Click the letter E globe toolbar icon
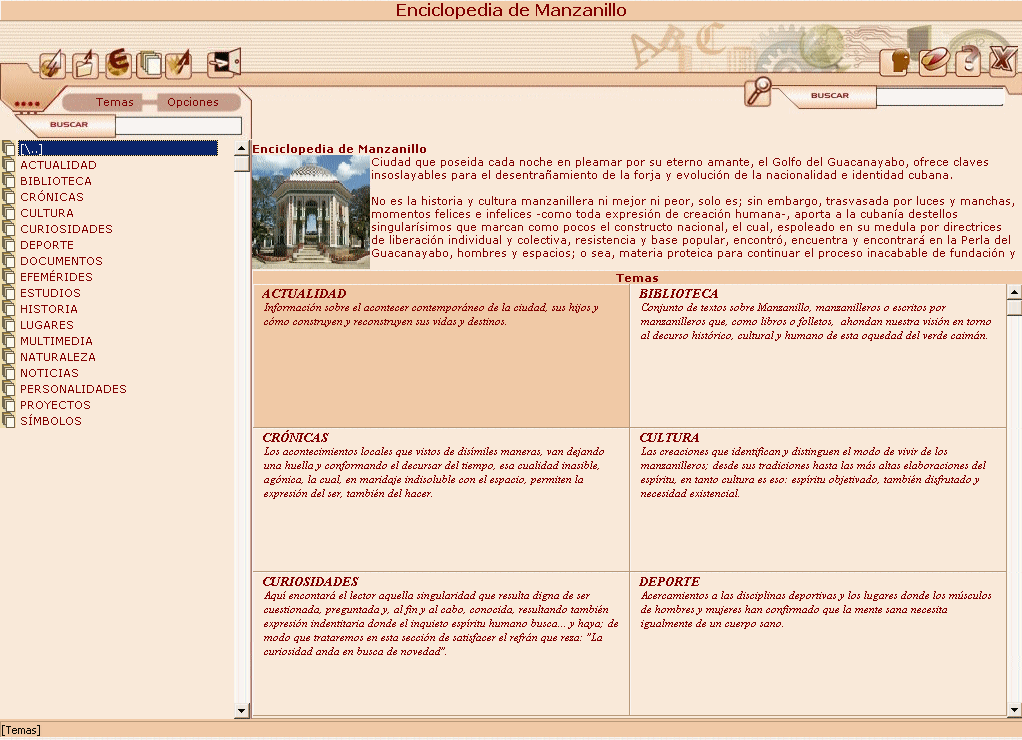Image resolution: width=1022 pixels, height=740 pixels. tap(118, 63)
